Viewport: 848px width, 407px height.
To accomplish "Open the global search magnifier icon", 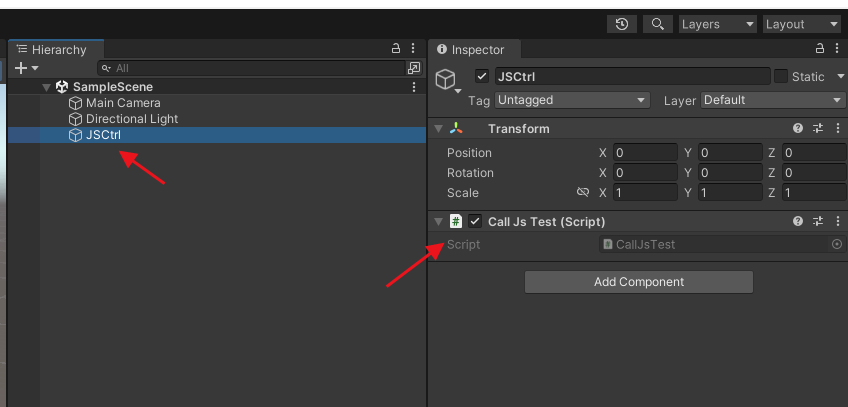I will coord(658,24).
